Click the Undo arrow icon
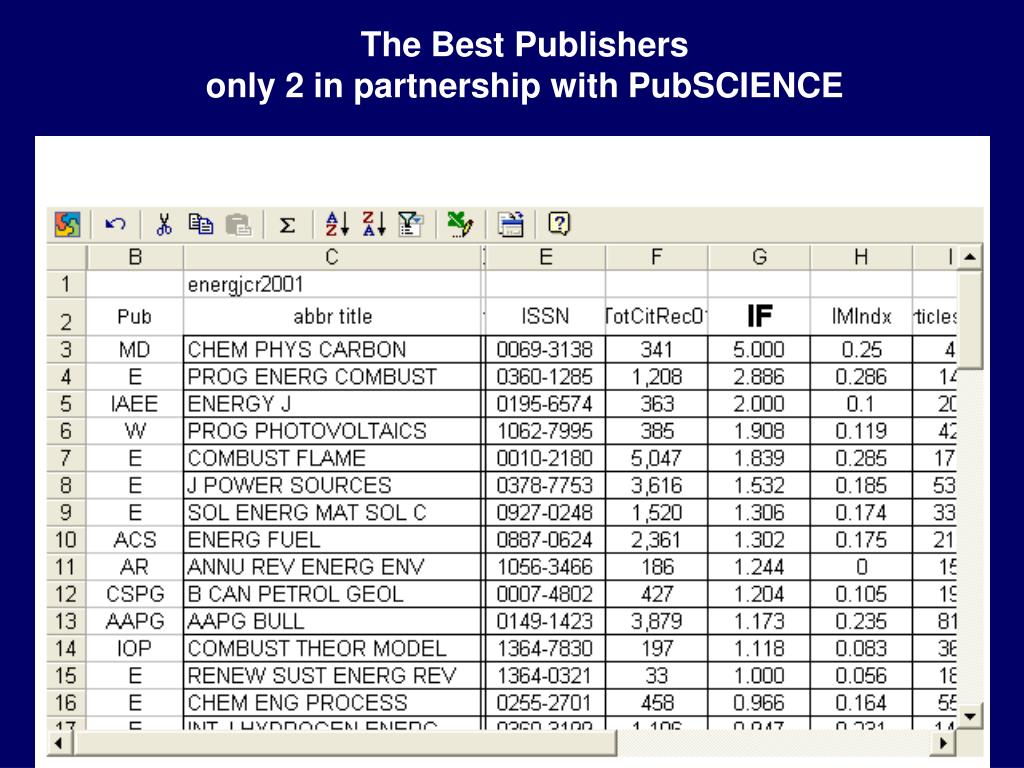1024x768 pixels. point(116,225)
